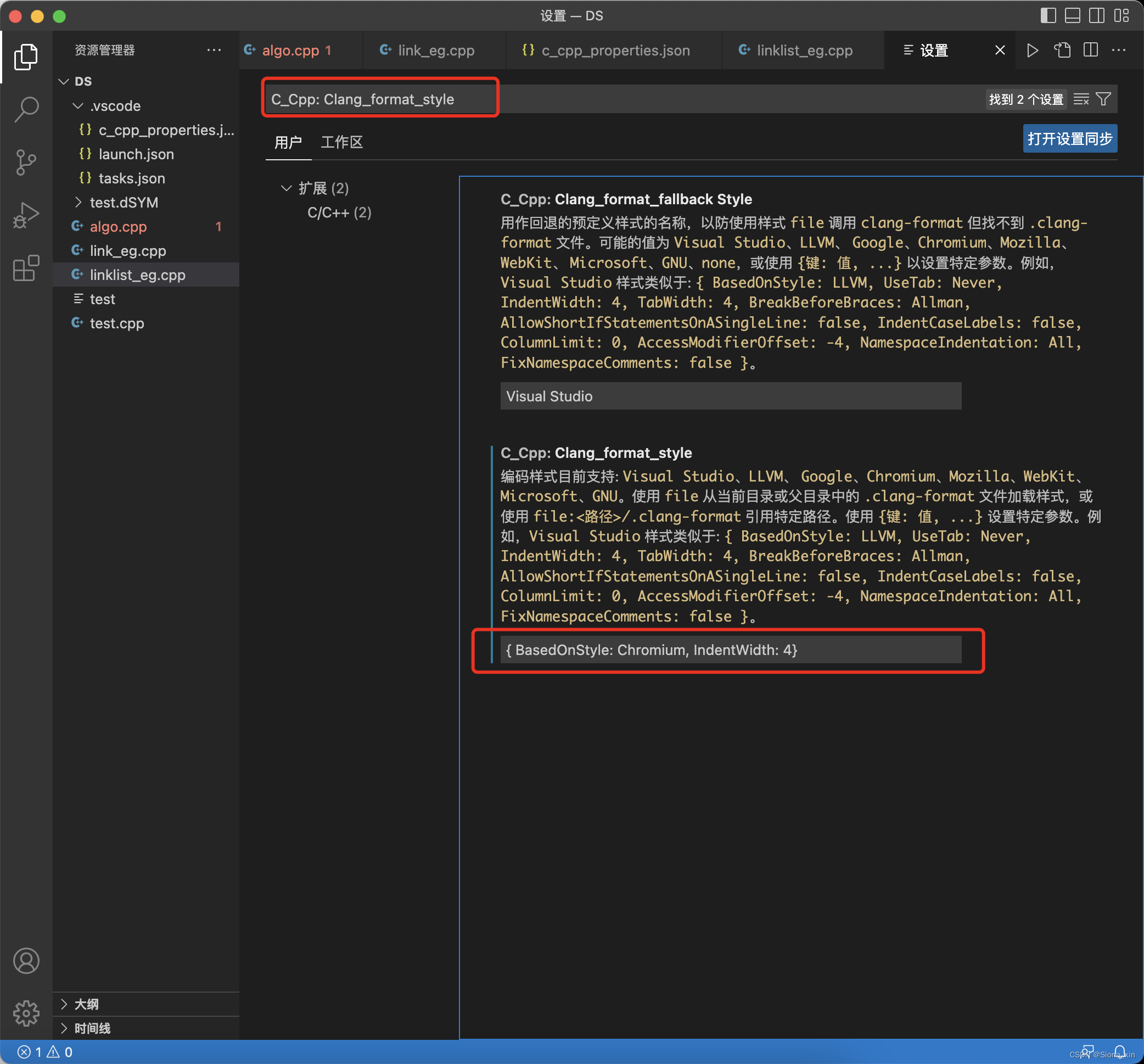Toggle primary side bar layout icon
Image resolution: width=1144 pixels, height=1064 pixels.
pos(1048,15)
